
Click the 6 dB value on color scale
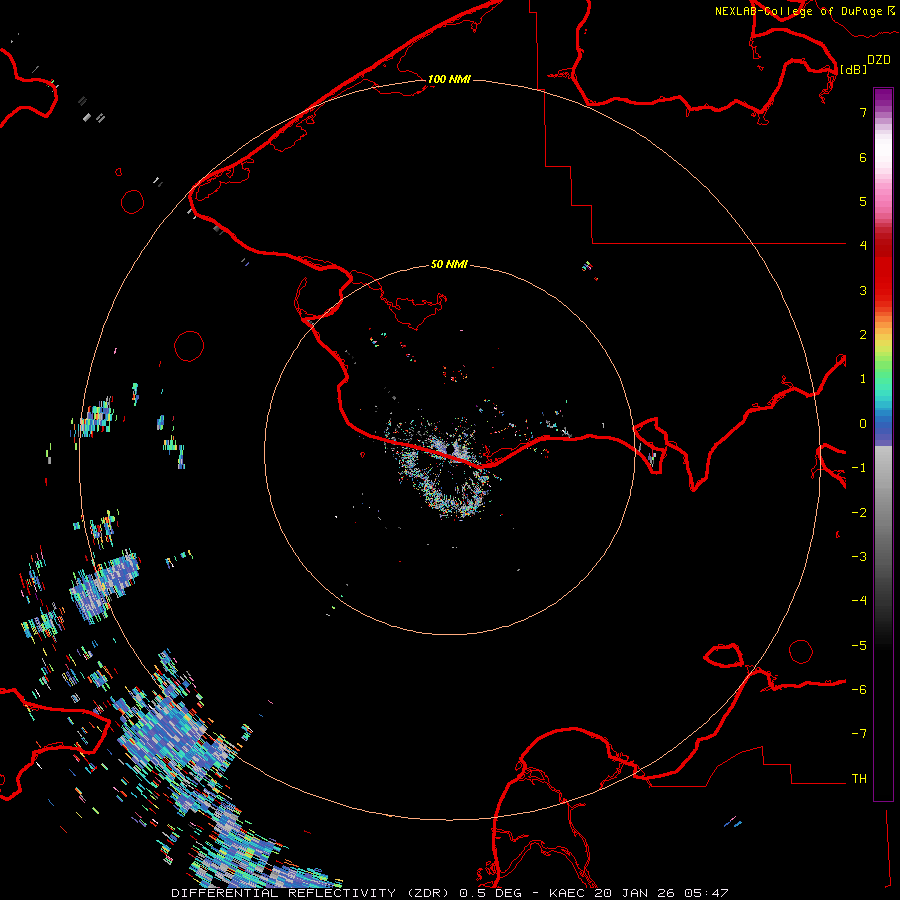pyautogui.click(x=863, y=157)
